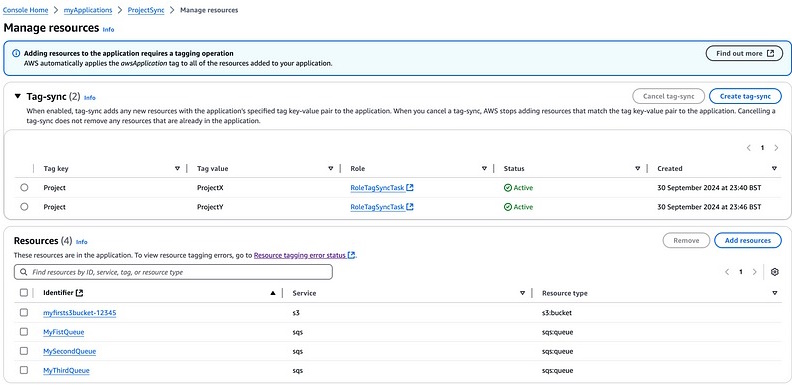Image resolution: width=792 pixels, height=385 pixels.
Task: Open MyThirdQueue resource link
Action: coord(66,370)
